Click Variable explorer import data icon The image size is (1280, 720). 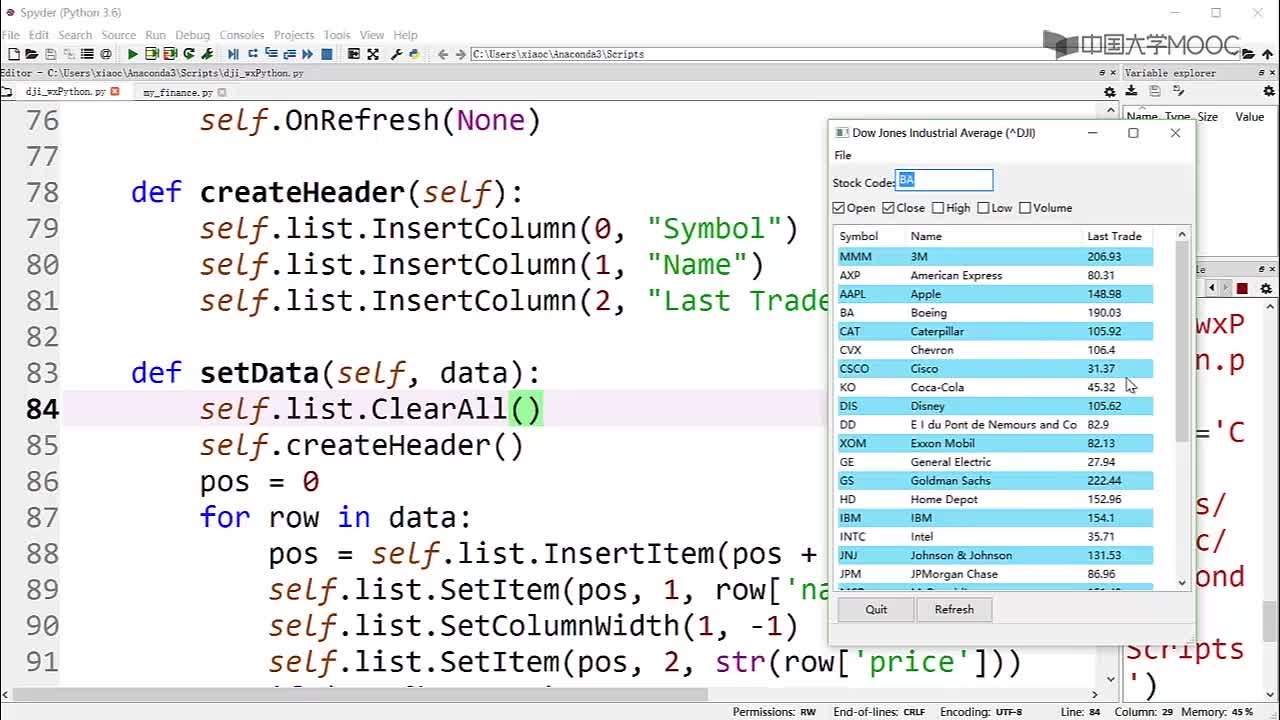click(1132, 92)
